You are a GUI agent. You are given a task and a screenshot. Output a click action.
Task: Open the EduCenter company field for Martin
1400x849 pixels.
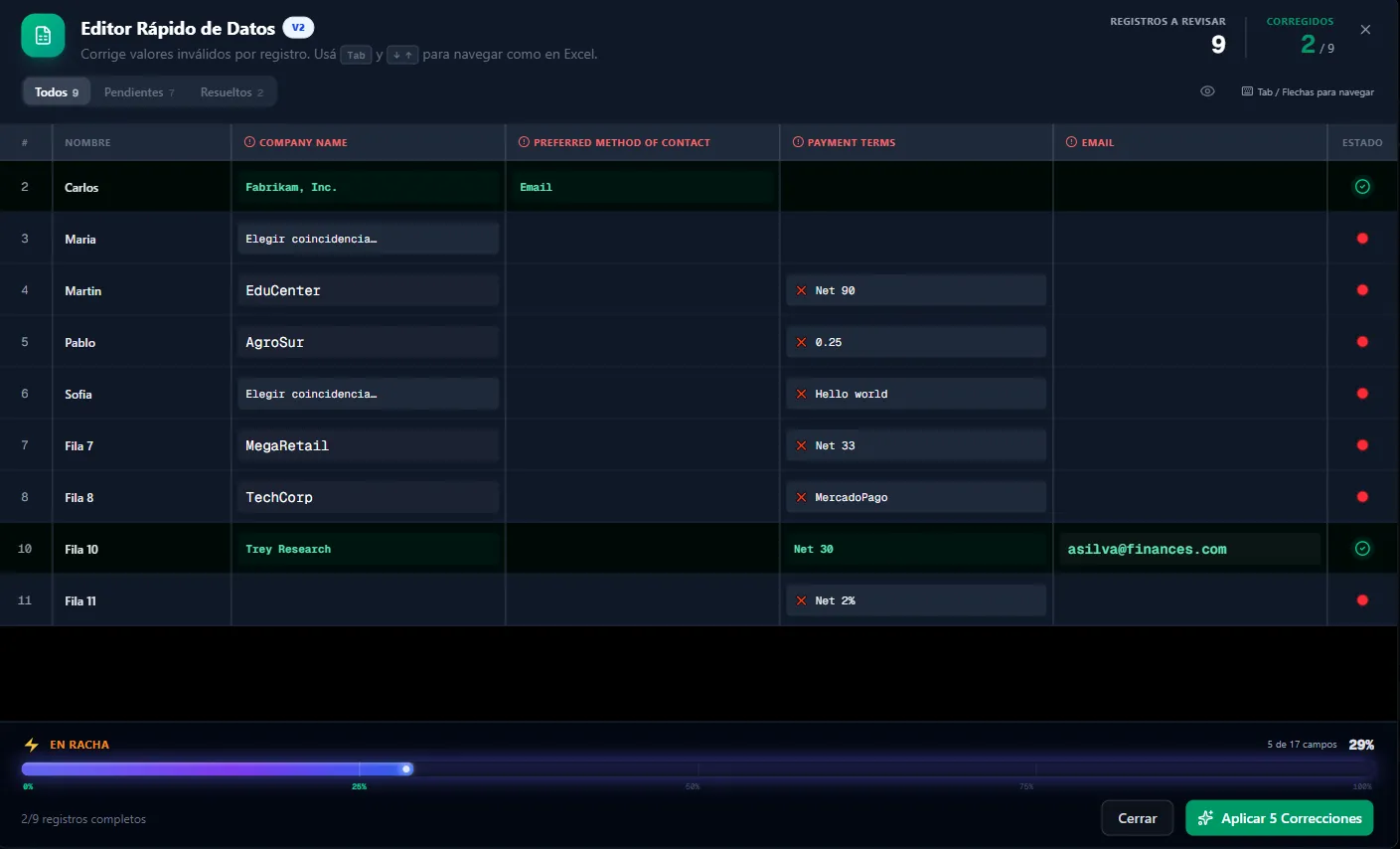pos(368,290)
